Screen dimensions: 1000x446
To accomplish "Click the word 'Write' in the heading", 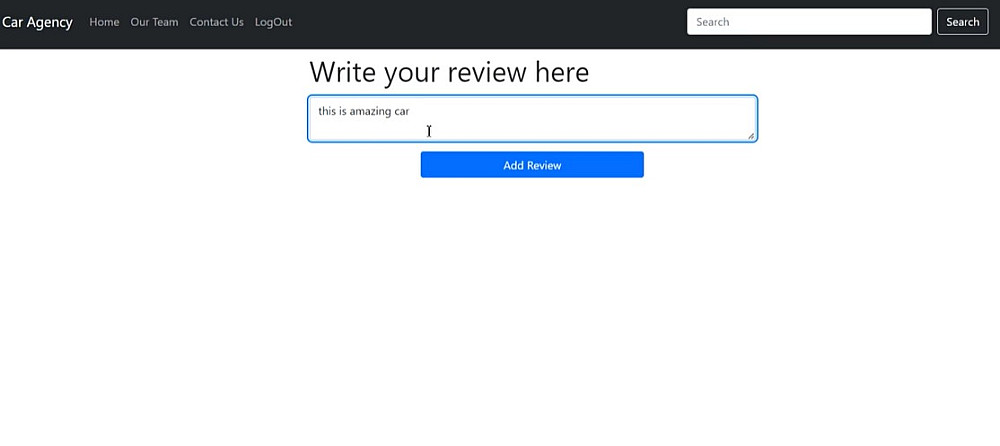I will [x=343, y=72].
